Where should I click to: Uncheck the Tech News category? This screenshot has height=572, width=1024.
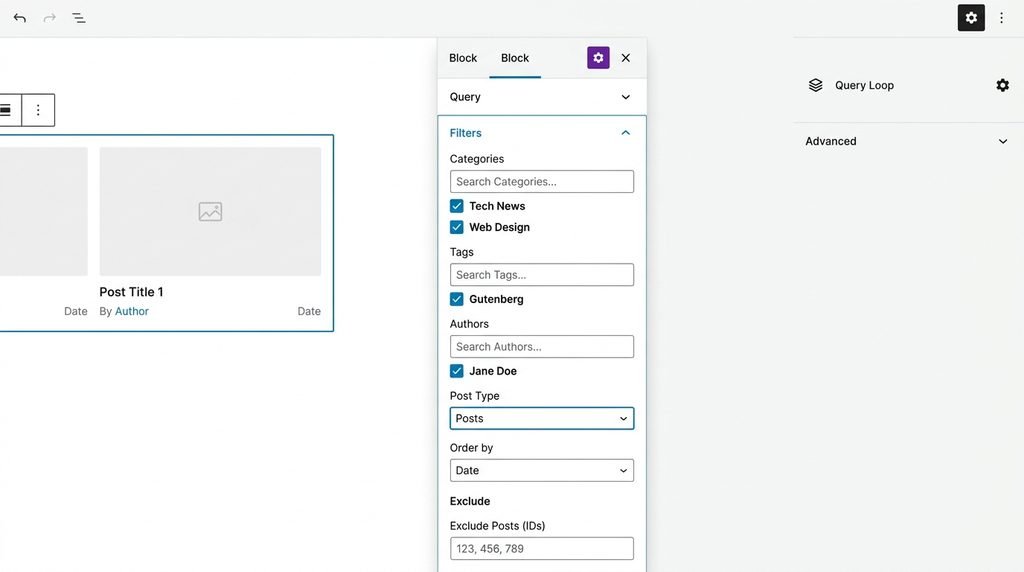(456, 206)
